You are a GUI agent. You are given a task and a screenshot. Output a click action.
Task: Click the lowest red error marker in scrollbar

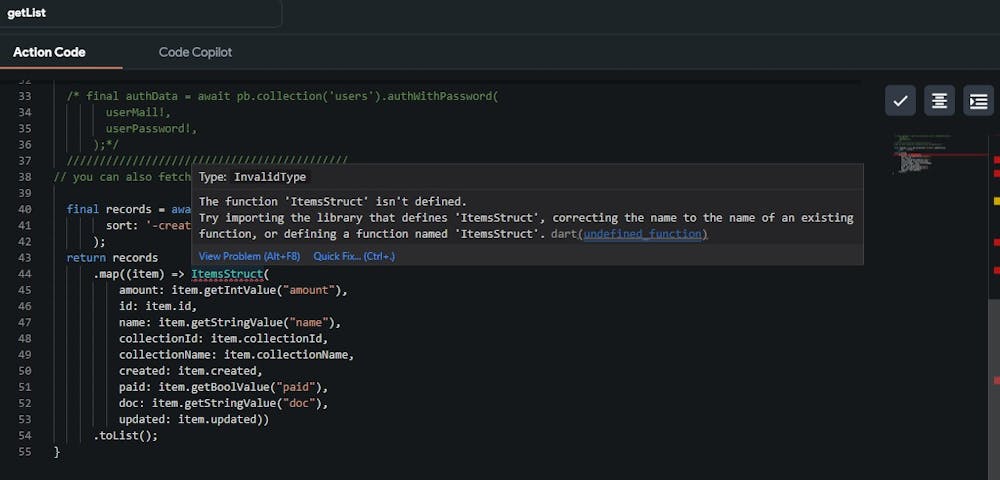996,380
